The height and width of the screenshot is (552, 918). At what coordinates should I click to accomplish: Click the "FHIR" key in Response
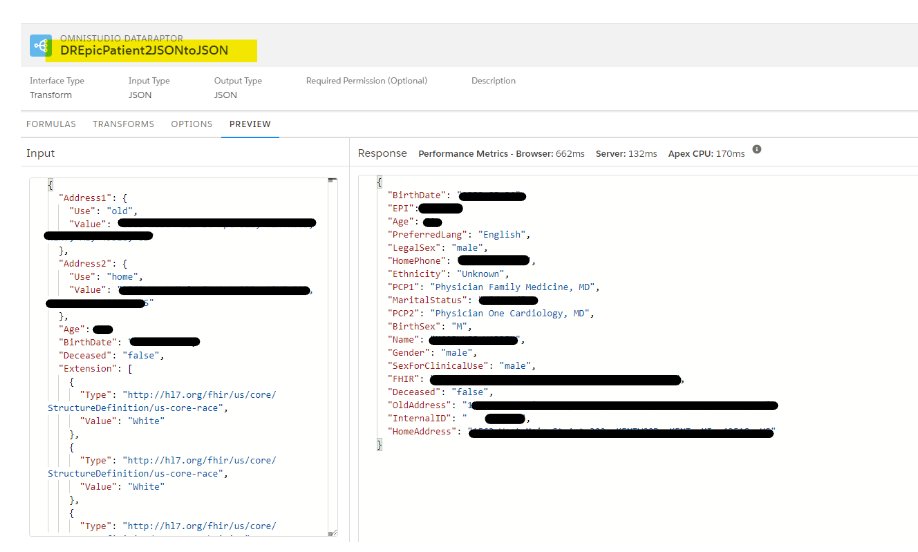(x=403, y=379)
